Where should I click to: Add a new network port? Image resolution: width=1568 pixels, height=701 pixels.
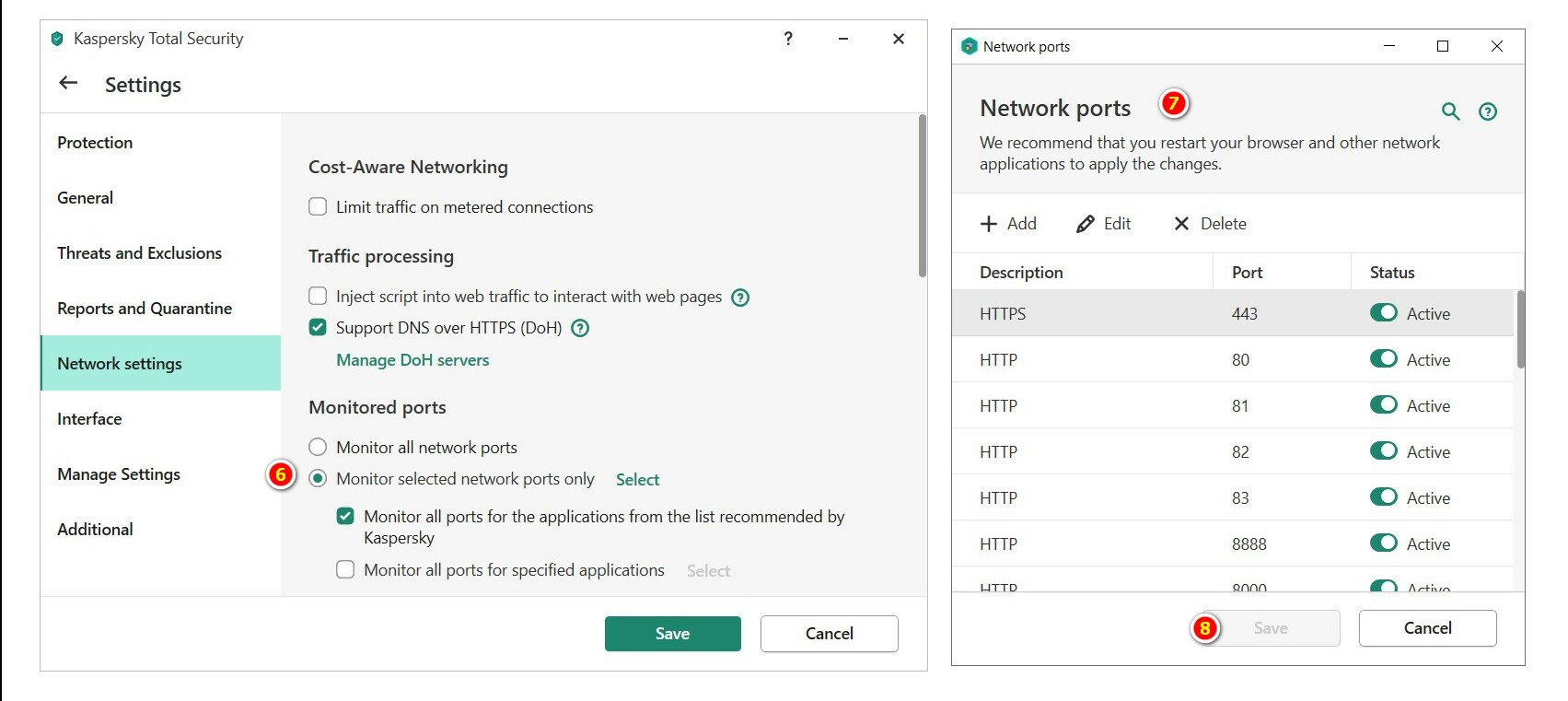pyautogui.click(x=1008, y=224)
